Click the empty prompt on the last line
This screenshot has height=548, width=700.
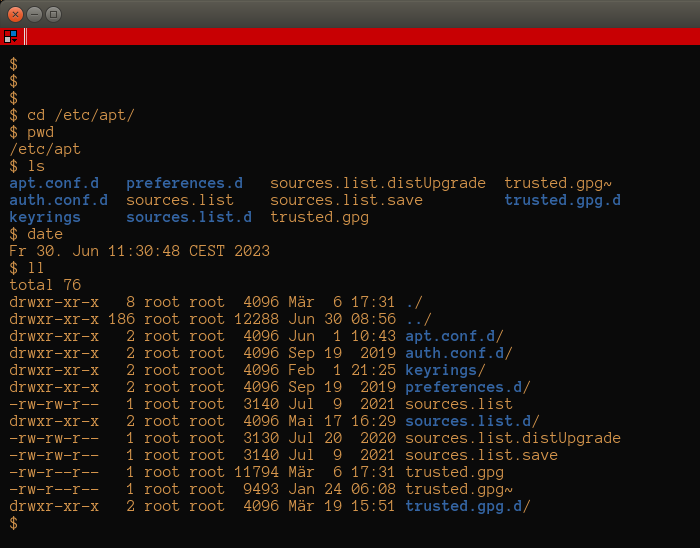point(14,523)
